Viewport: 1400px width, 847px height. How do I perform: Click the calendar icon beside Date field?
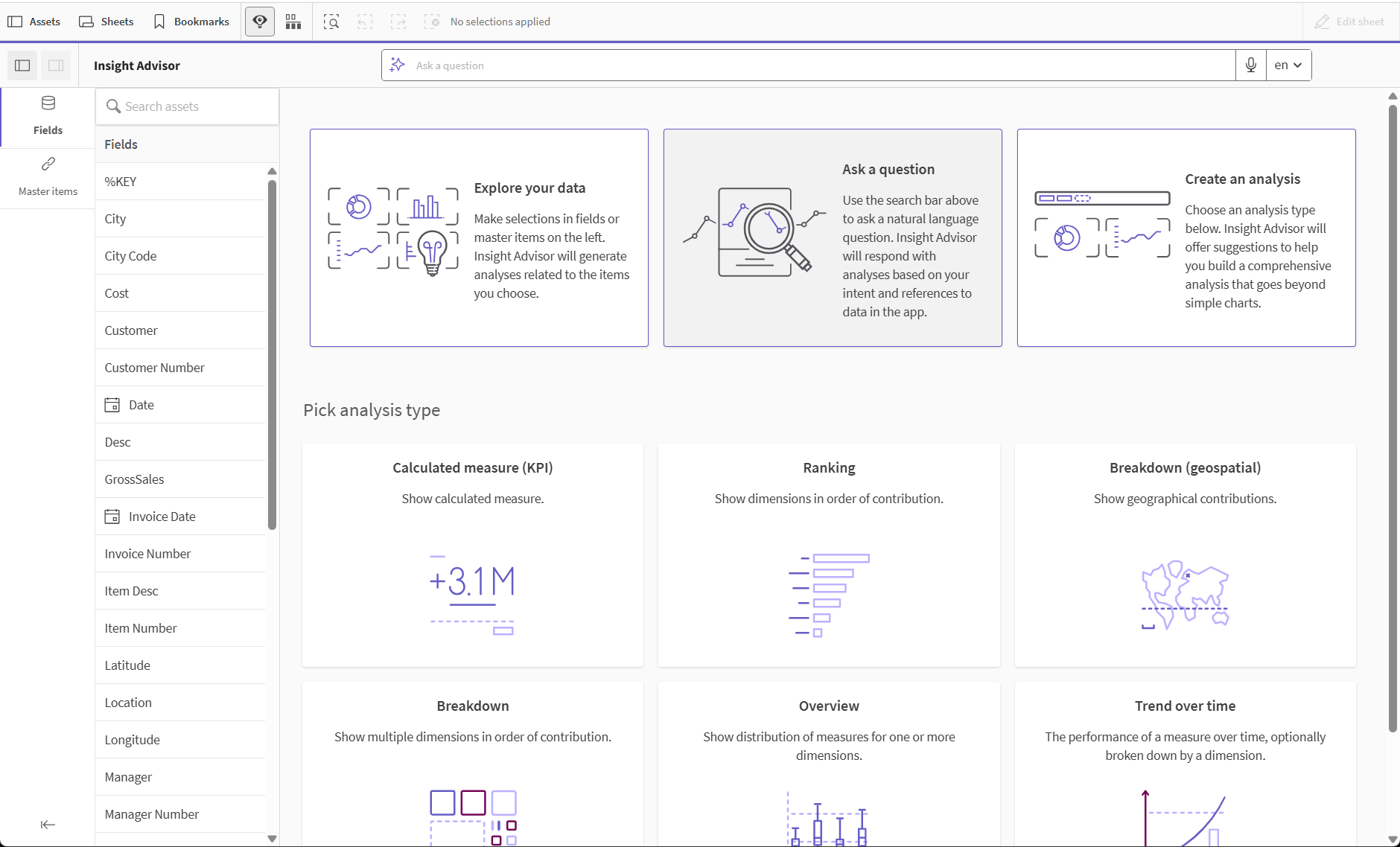112,404
